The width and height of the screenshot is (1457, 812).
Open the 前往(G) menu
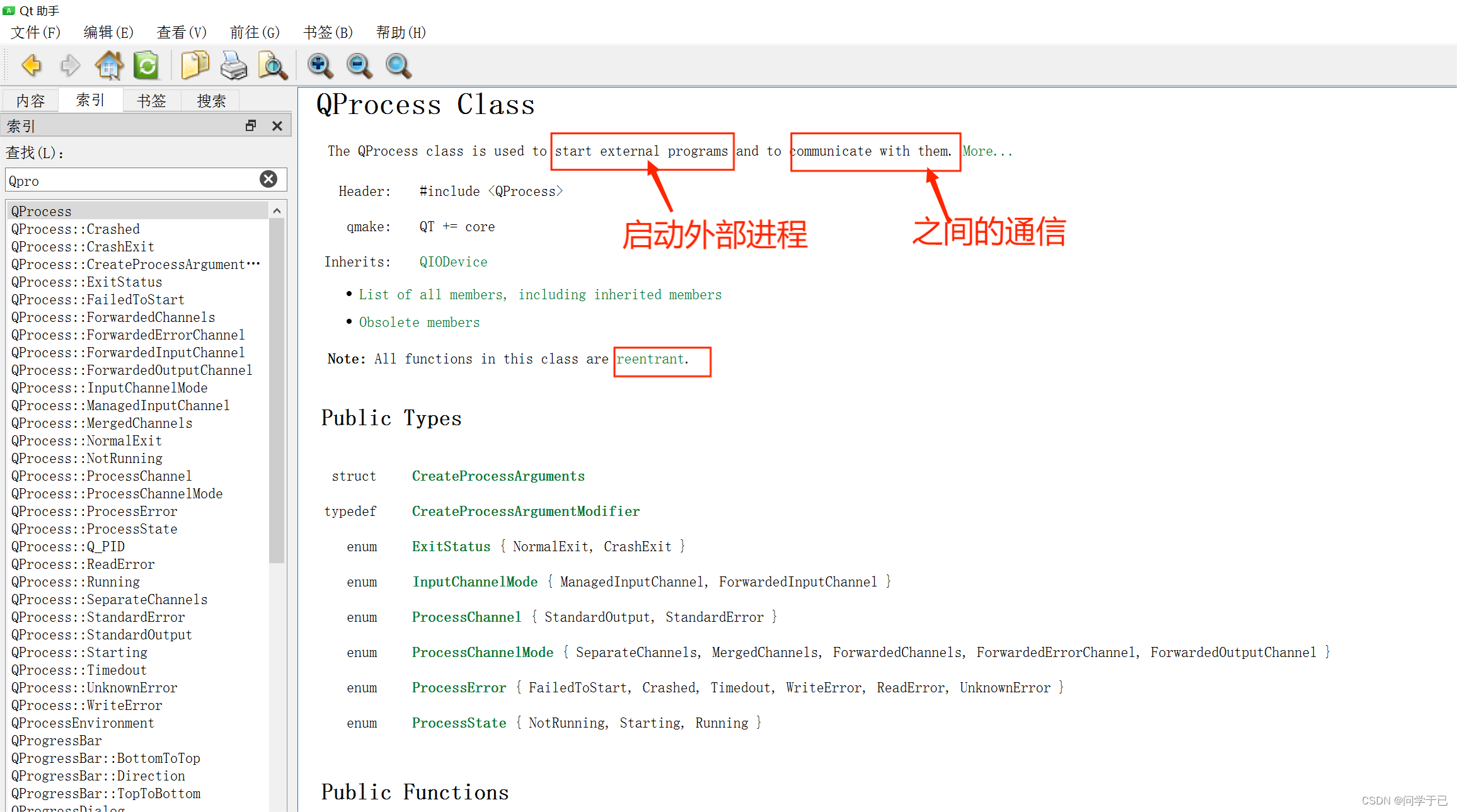[255, 32]
